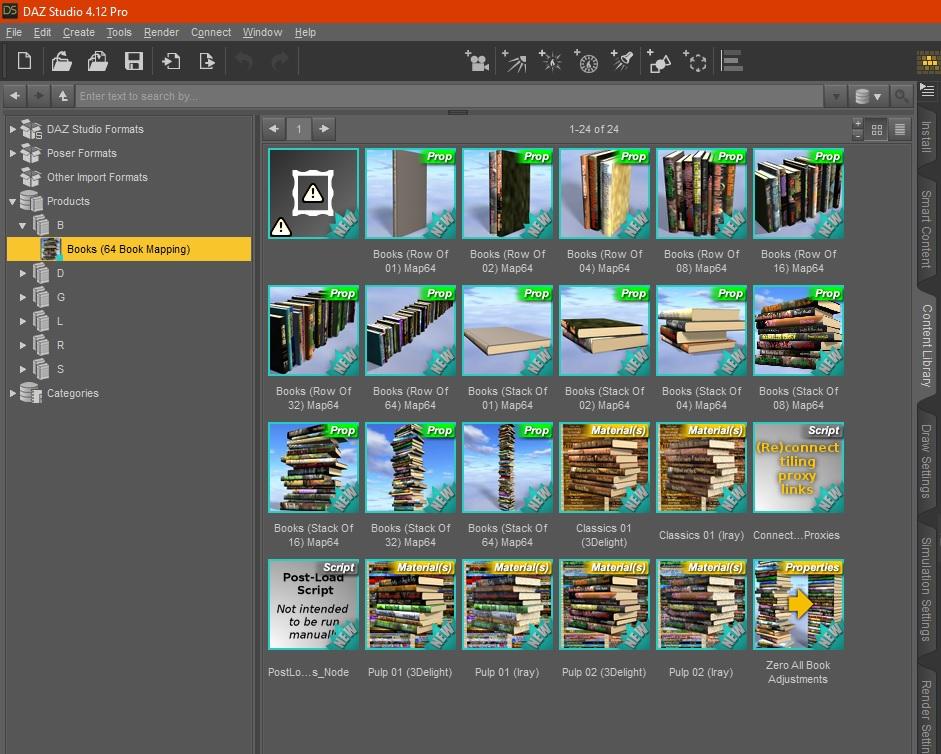Switch to grid thumbnail view mode
The image size is (941, 754).
[877, 129]
